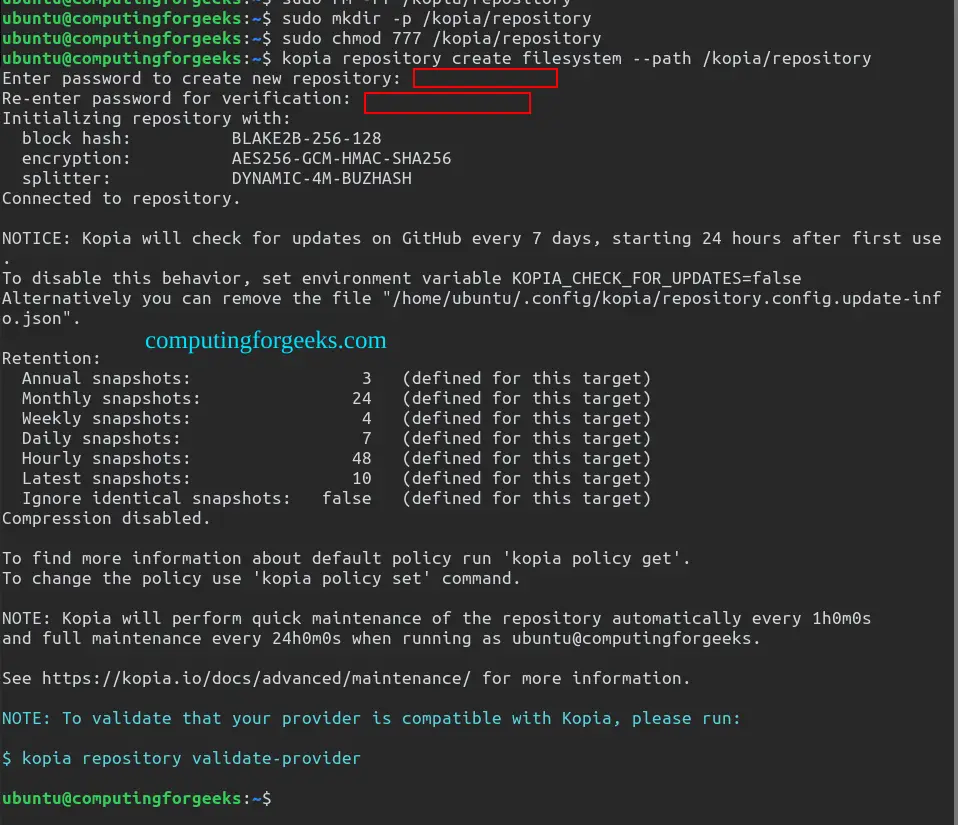958x825 pixels.
Task: Click the 'Annual snapshots:' row label
Action: coord(106,378)
